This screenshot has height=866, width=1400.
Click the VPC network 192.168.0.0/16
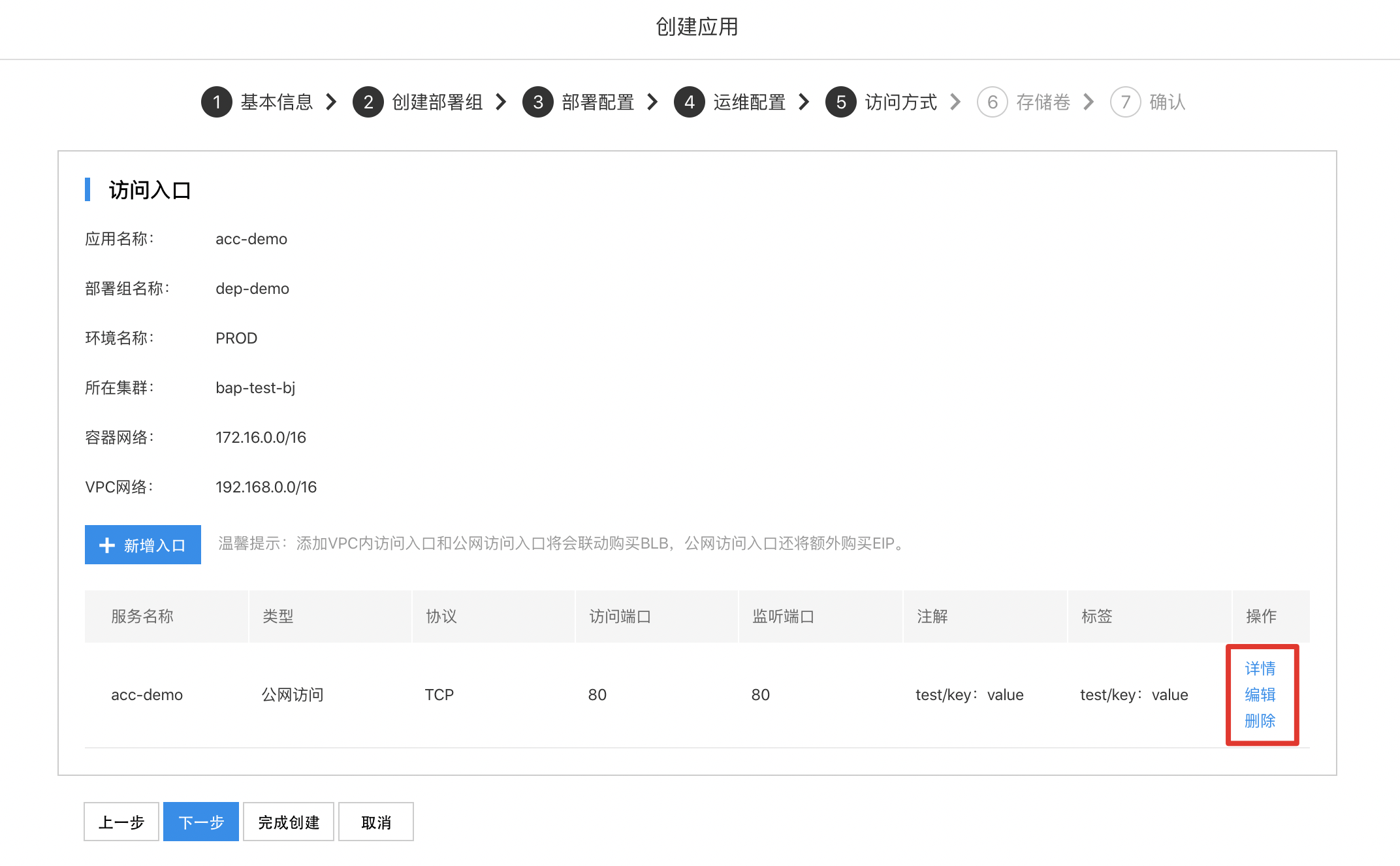click(x=266, y=487)
